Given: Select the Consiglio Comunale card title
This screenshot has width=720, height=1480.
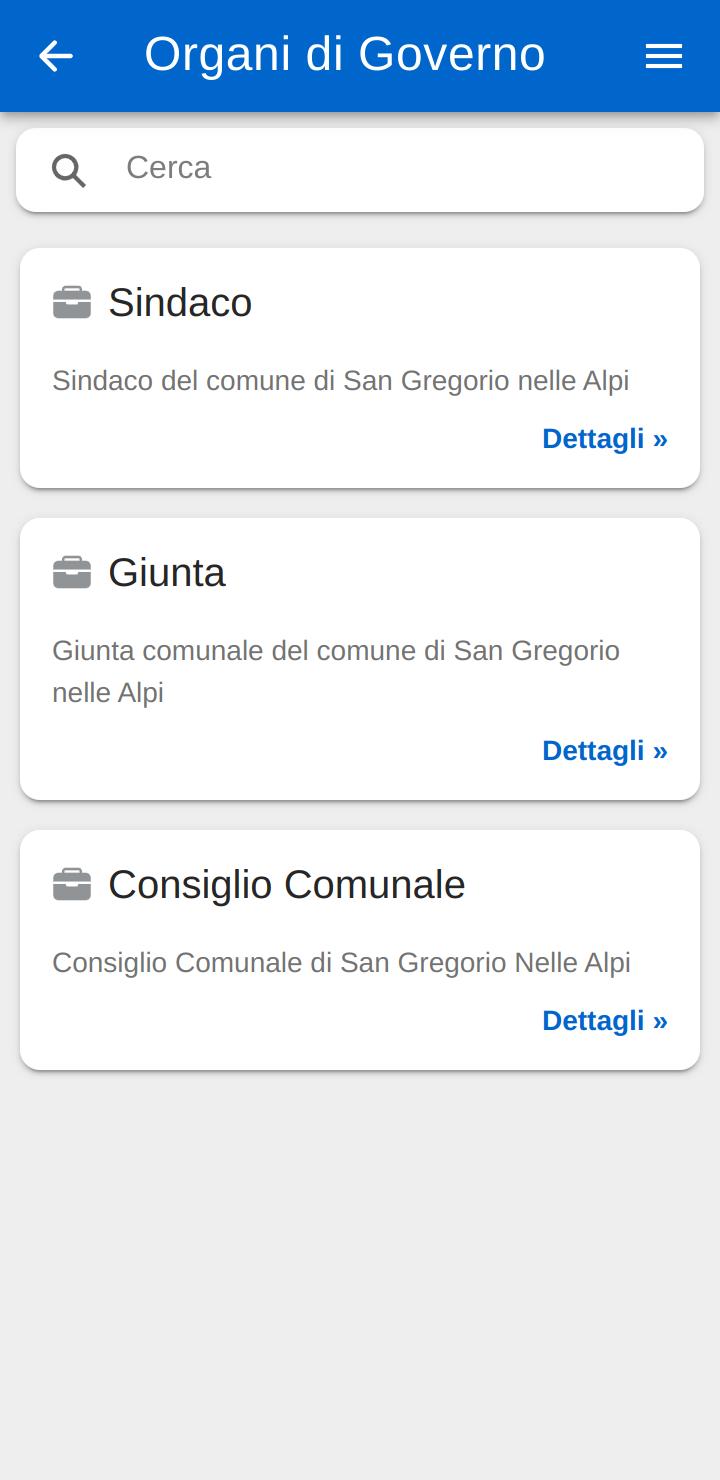Looking at the screenshot, I should click(x=287, y=884).
